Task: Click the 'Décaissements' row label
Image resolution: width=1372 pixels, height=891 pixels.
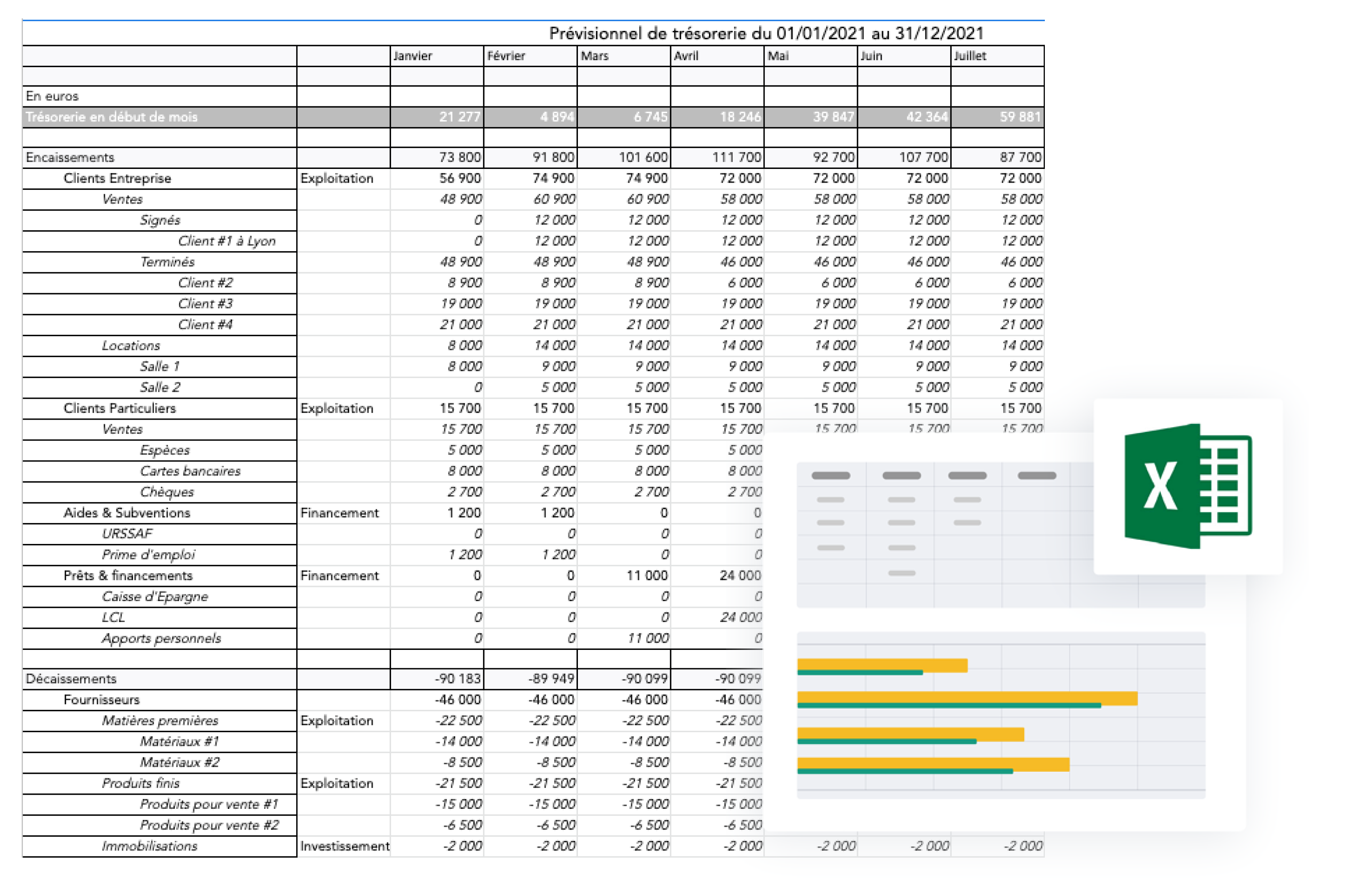Action: coord(160,679)
